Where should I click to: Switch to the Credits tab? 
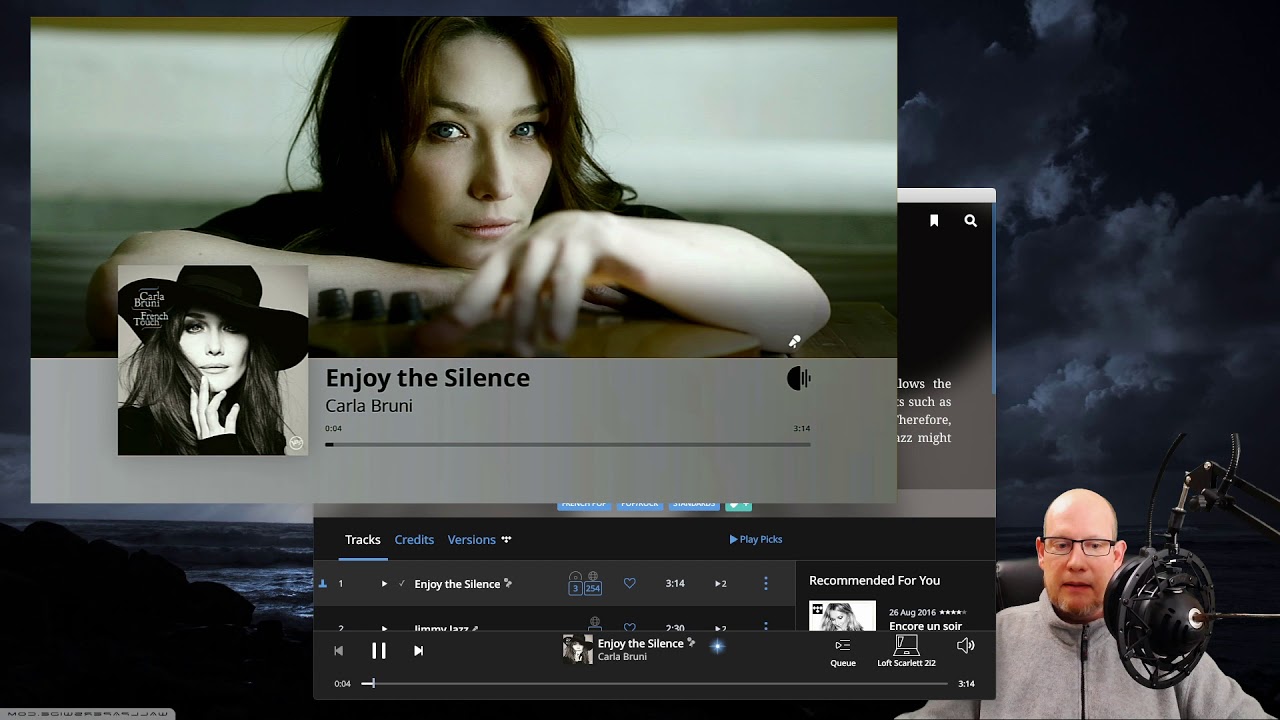414,540
